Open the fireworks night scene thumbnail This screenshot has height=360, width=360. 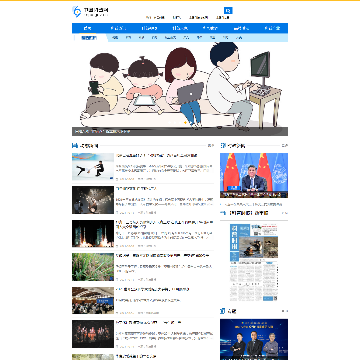(93, 200)
